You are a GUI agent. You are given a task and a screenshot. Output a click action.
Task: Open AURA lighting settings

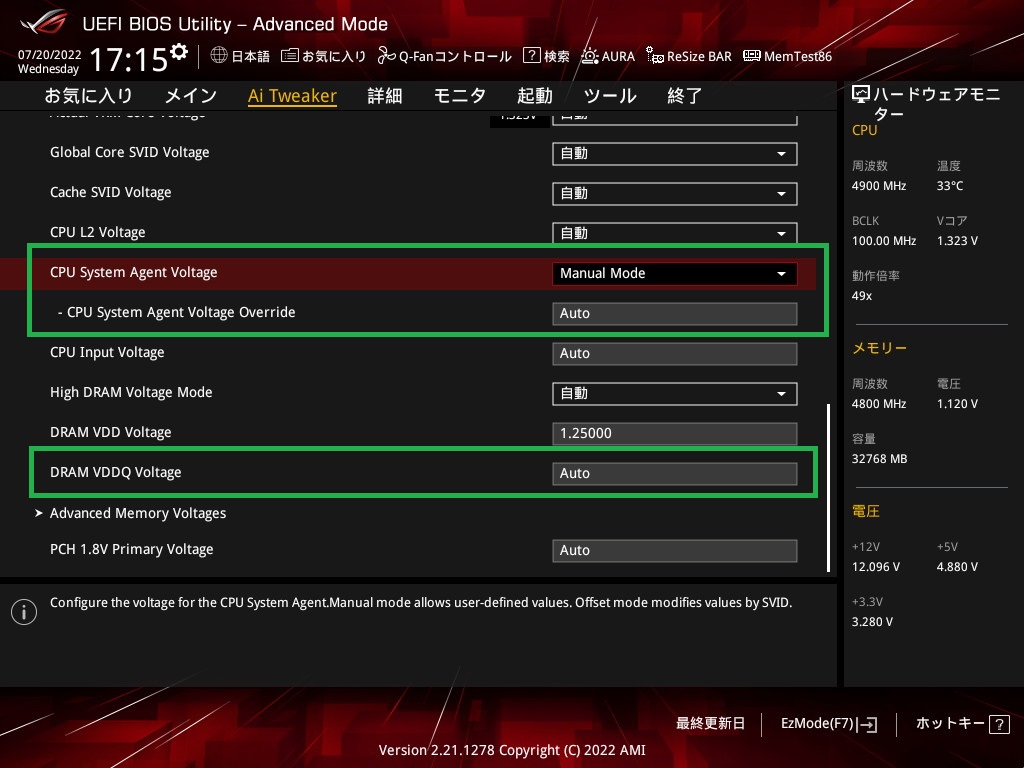click(591, 56)
